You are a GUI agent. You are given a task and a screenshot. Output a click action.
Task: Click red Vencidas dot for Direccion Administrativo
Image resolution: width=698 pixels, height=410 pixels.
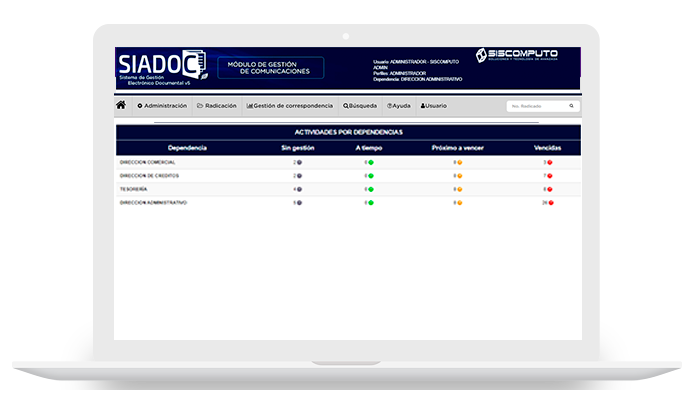point(550,202)
